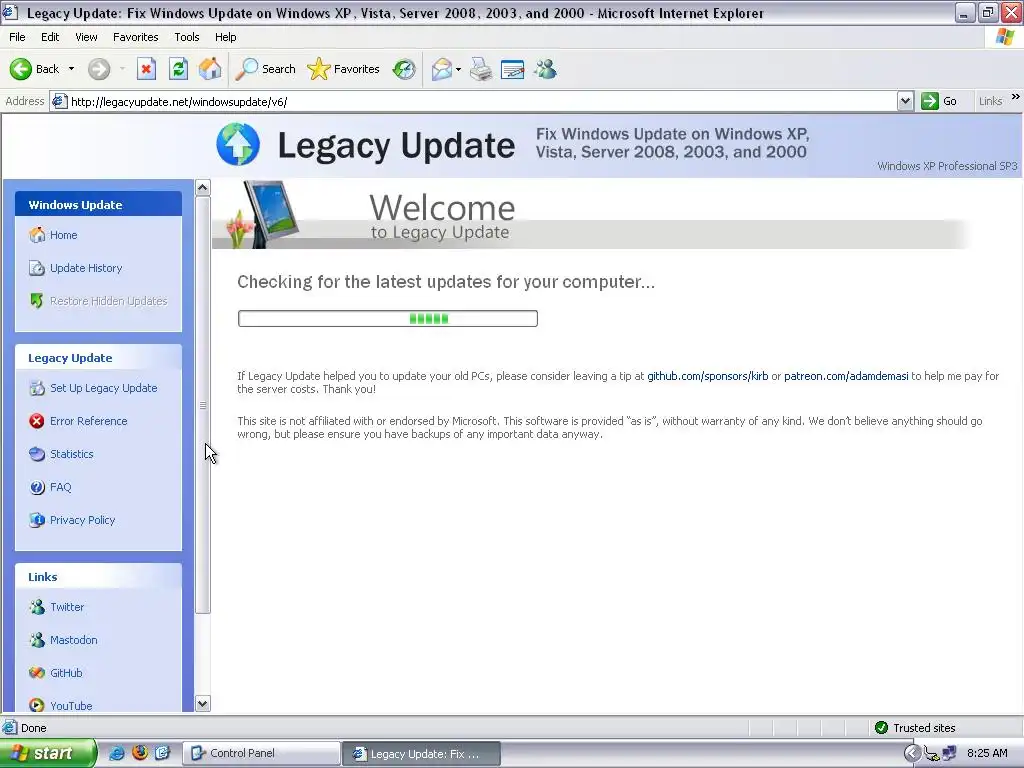The height and width of the screenshot is (768, 1024).
Task: Click the system tray clock 8:25 AM
Action: tap(987, 753)
